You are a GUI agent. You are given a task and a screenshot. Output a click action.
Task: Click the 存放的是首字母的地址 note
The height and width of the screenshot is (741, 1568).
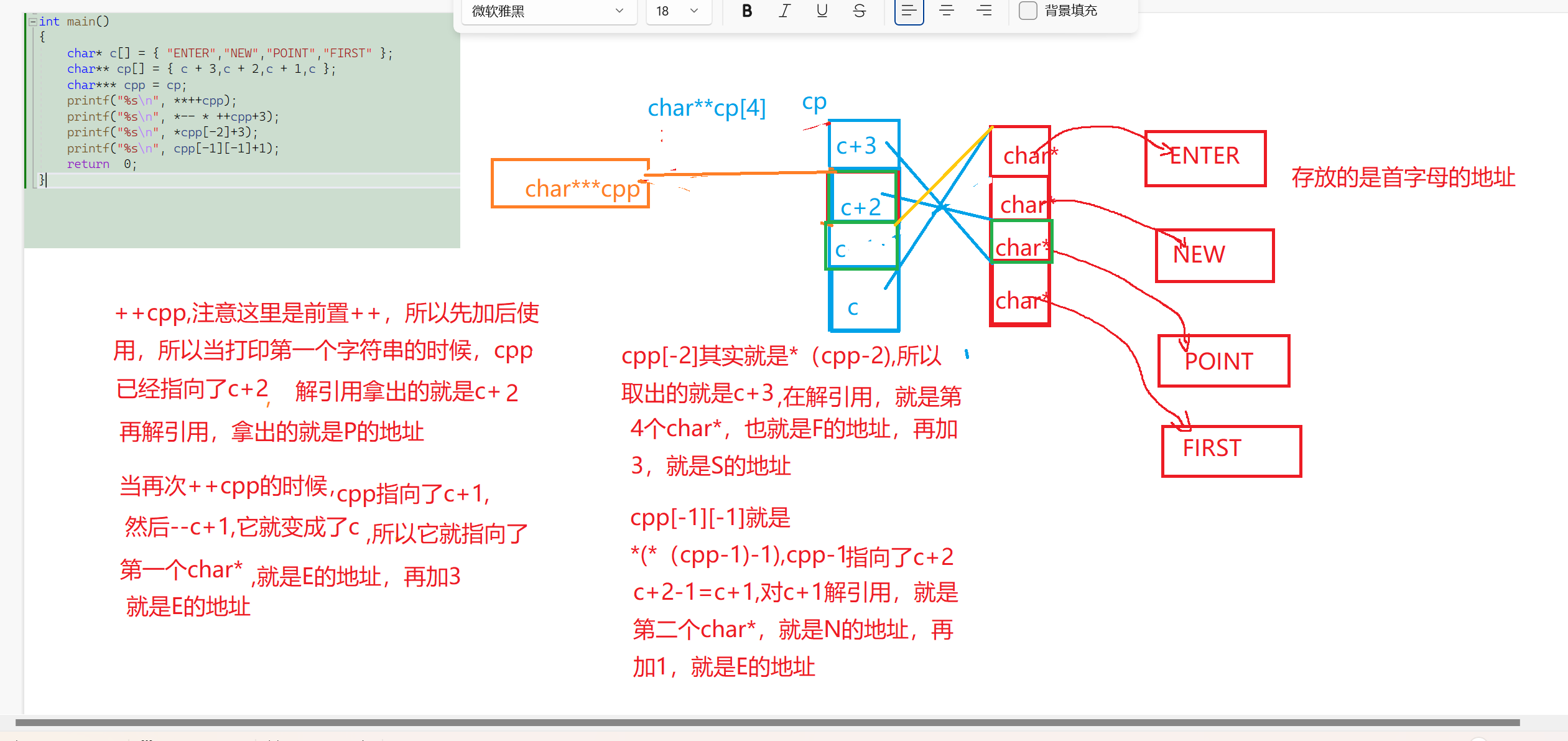click(x=1403, y=177)
